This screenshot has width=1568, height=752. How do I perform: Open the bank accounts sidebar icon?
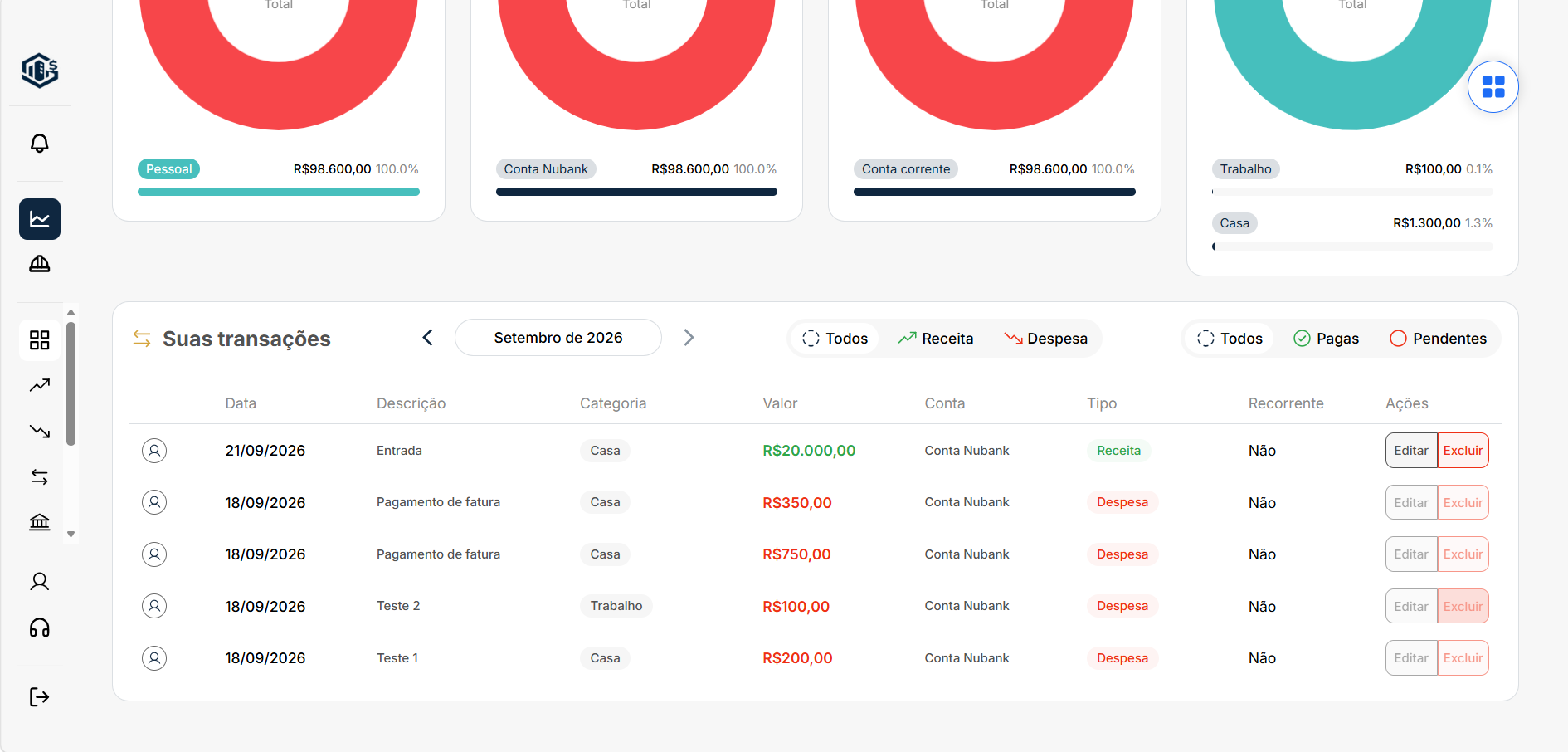coord(40,522)
